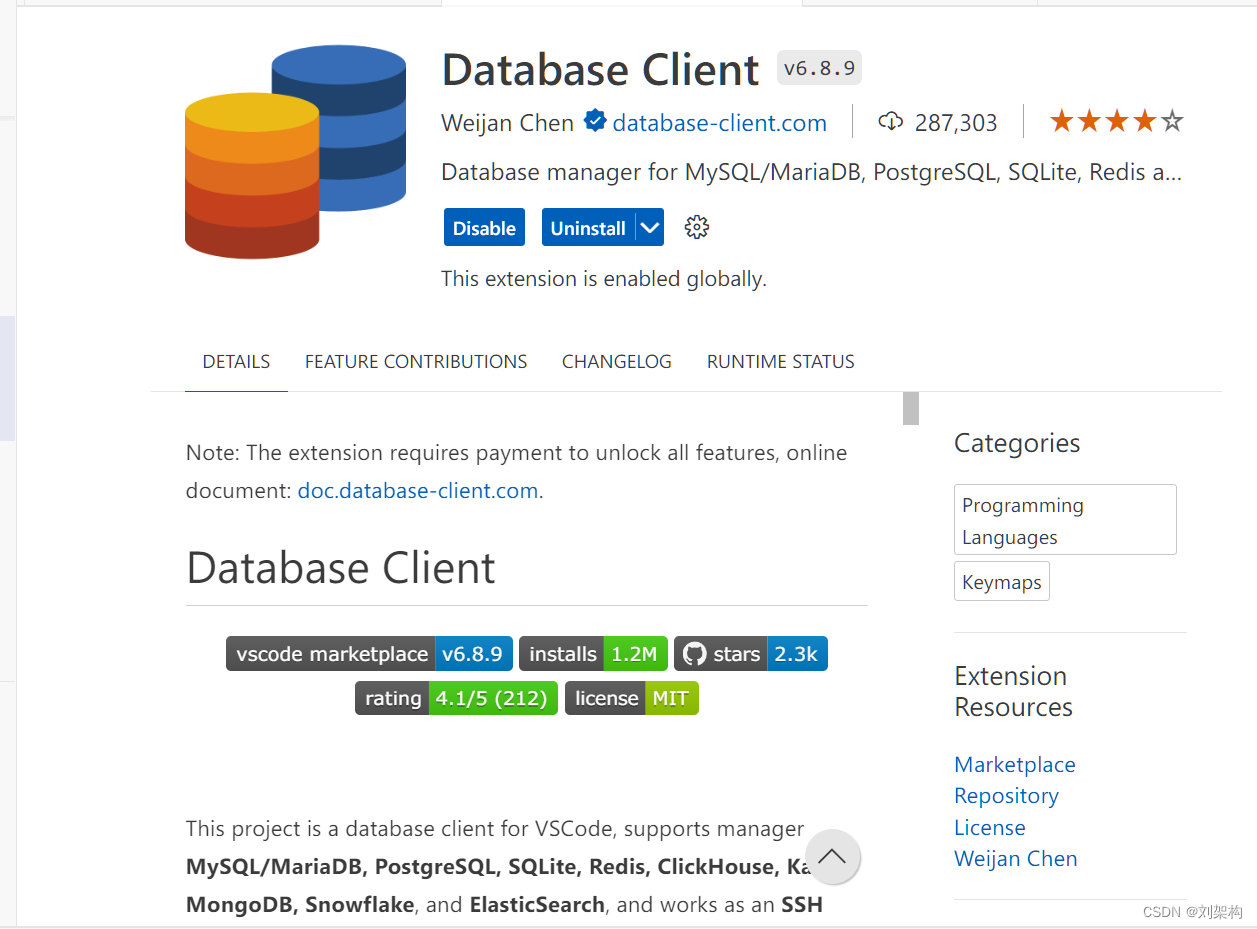Click the install count download cloud icon

click(890, 122)
